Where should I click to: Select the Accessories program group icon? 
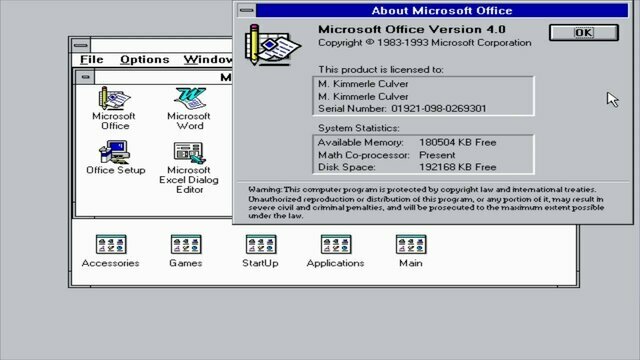tap(111, 251)
